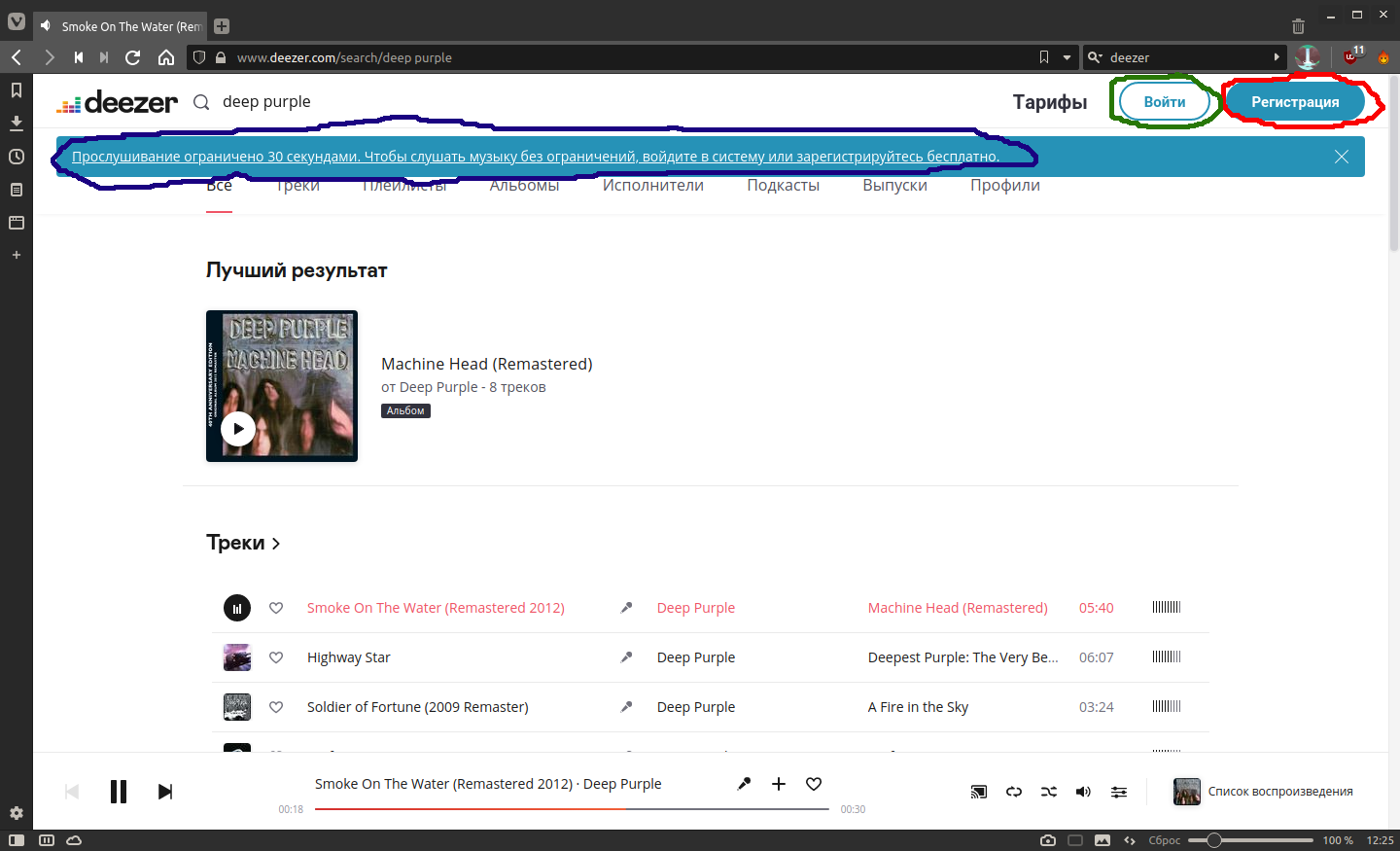Open the Cast to device icon
The height and width of the screenshot is (851, 1400).
click(x=979, y=792)
